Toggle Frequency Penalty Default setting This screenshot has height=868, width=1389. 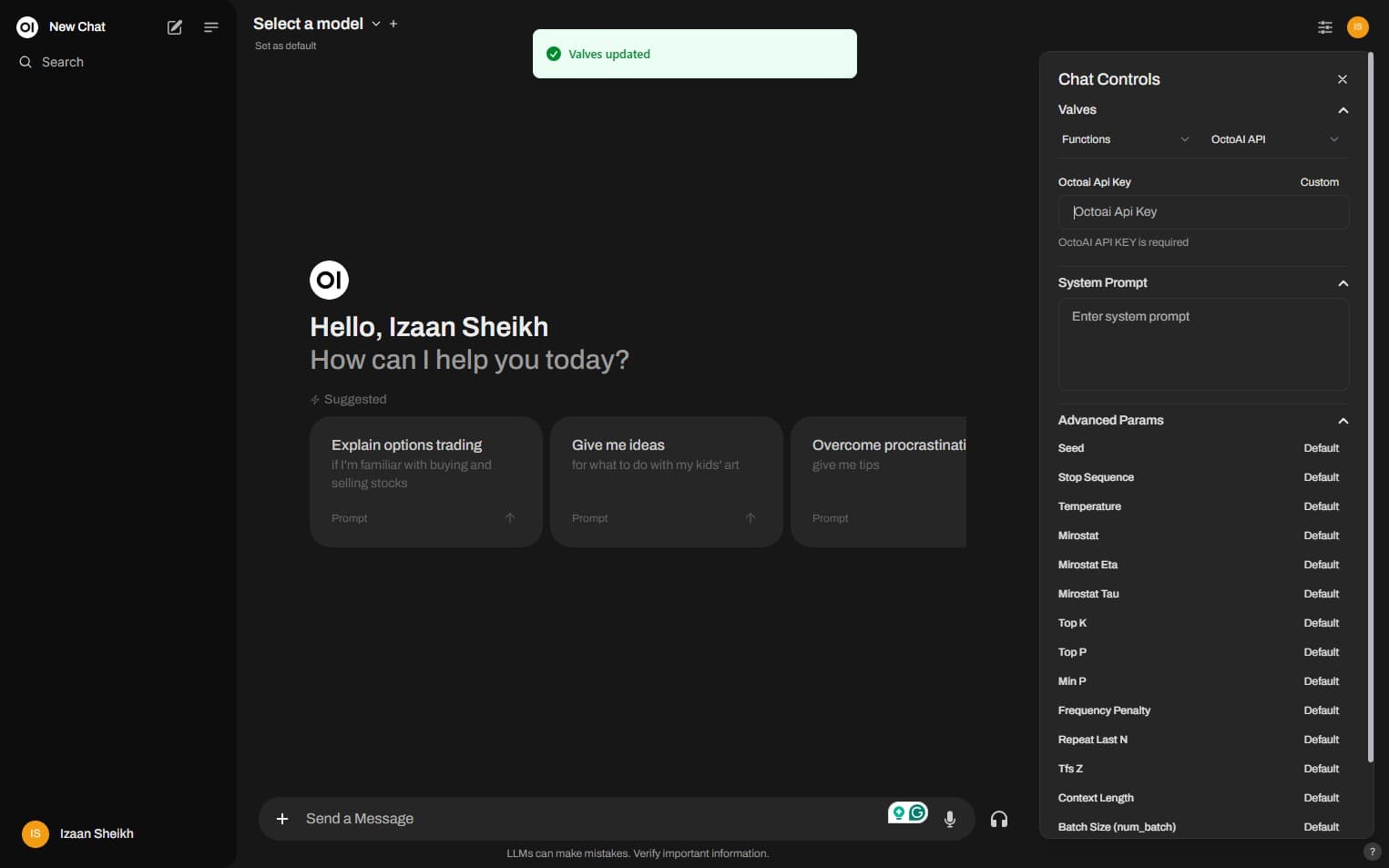(x=1321, y=710)
